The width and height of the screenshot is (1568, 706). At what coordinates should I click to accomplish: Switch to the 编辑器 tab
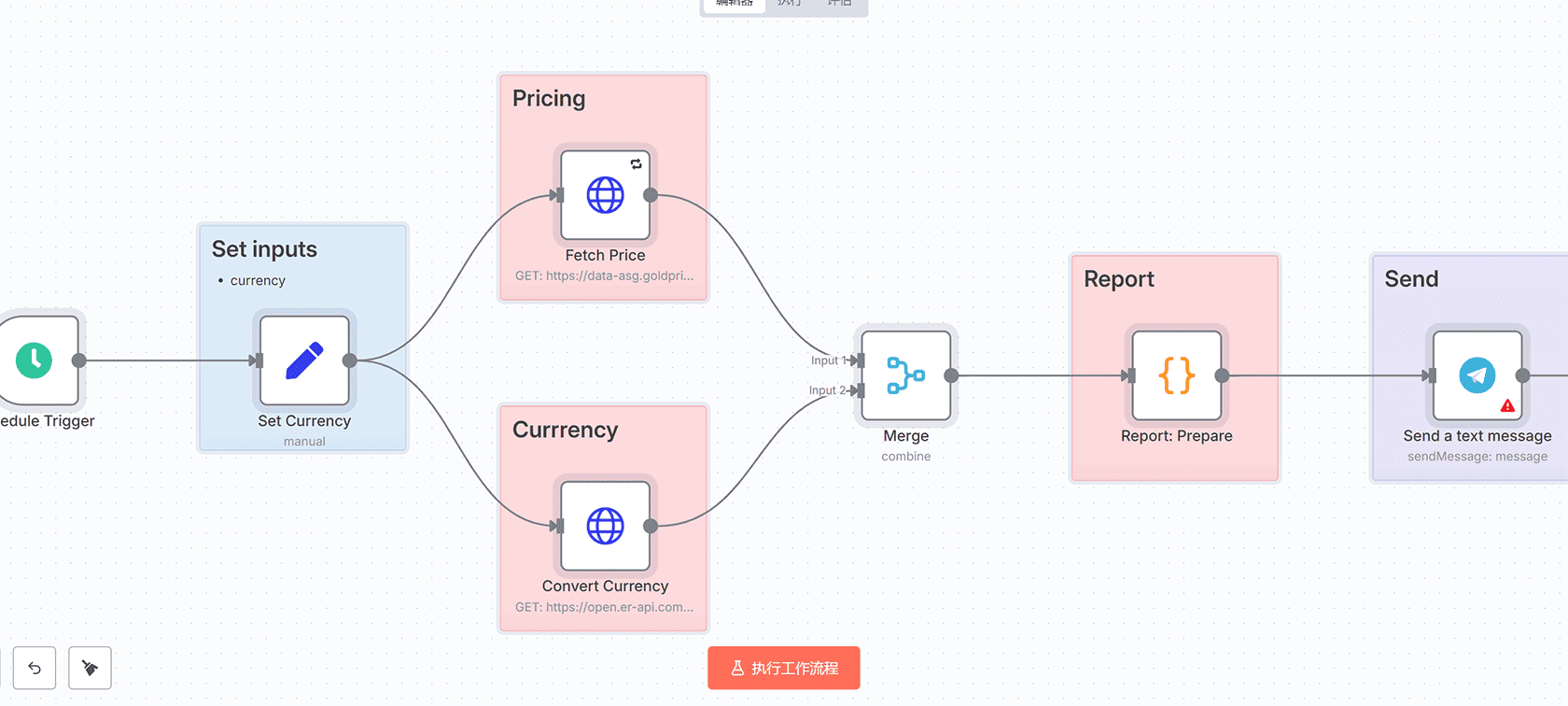734,4
